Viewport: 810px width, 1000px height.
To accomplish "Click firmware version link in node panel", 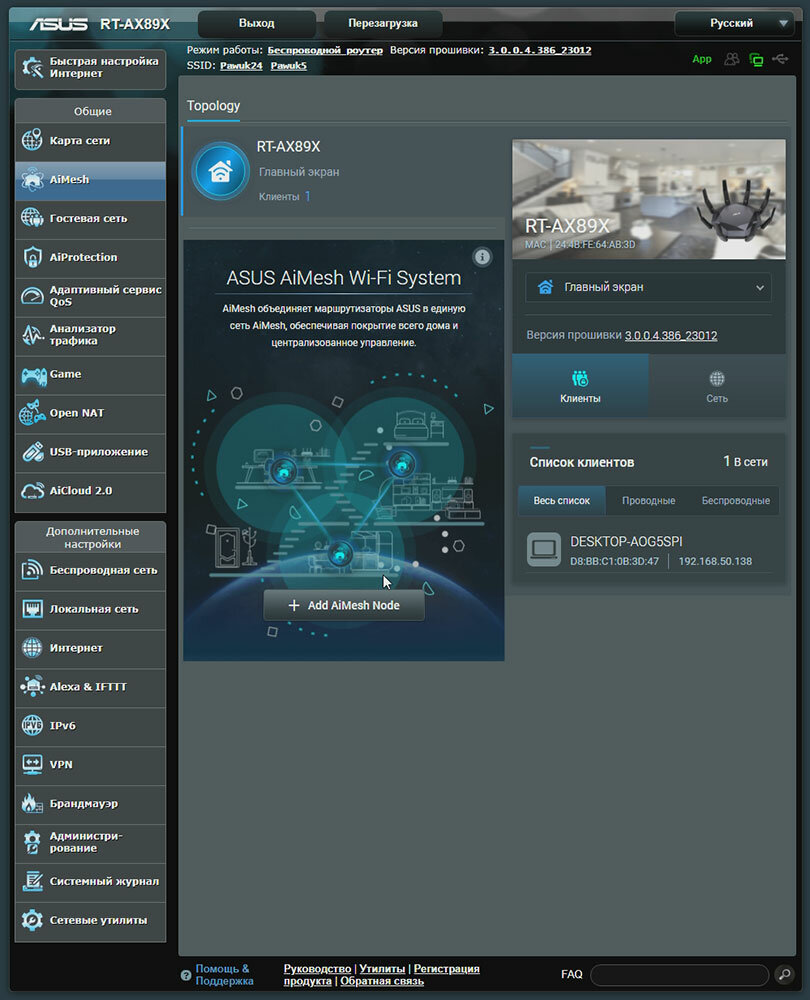I will pos(671,335).
